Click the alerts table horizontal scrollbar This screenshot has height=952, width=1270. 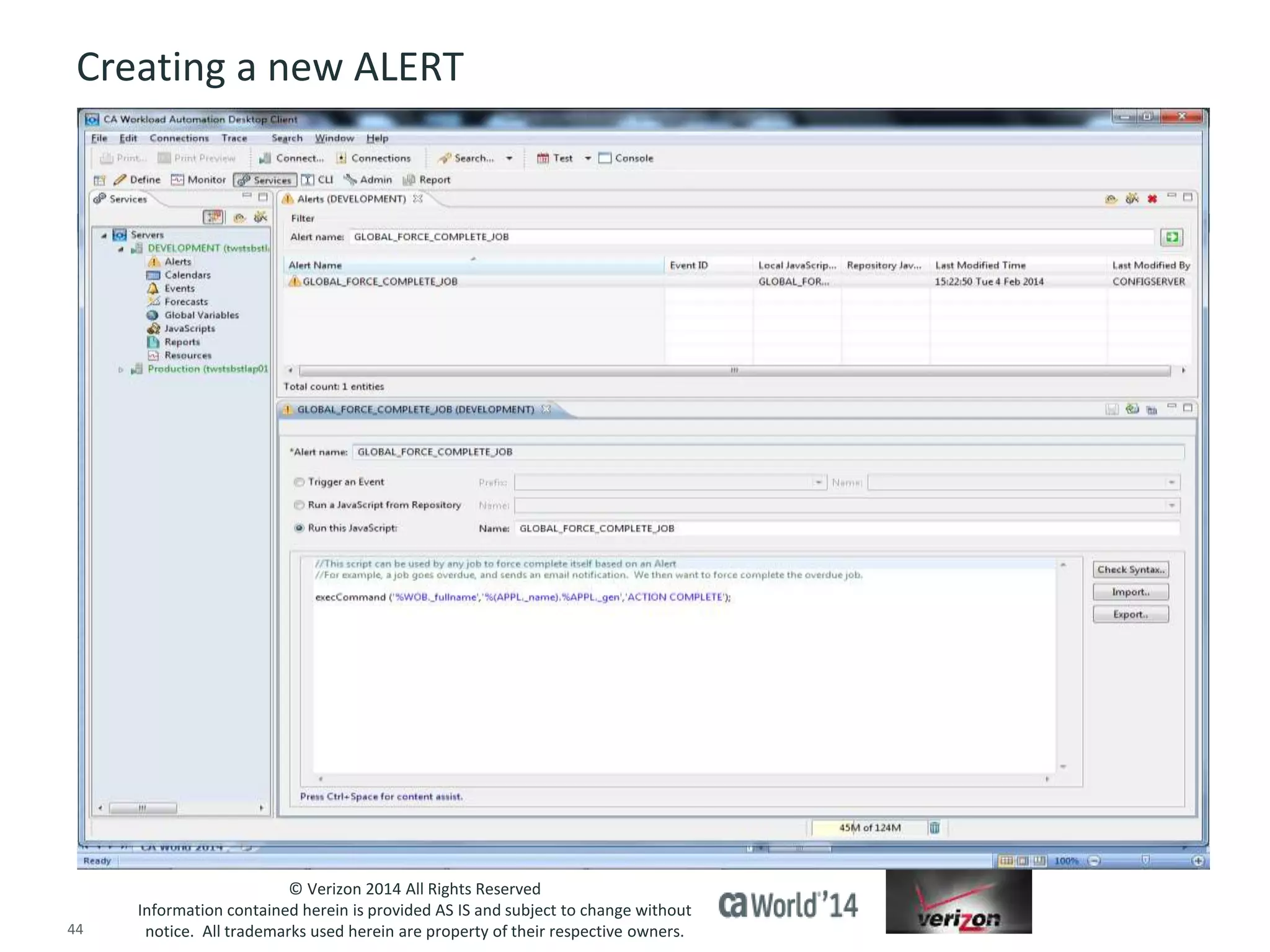pyautogui.click(x=734, y=371)
